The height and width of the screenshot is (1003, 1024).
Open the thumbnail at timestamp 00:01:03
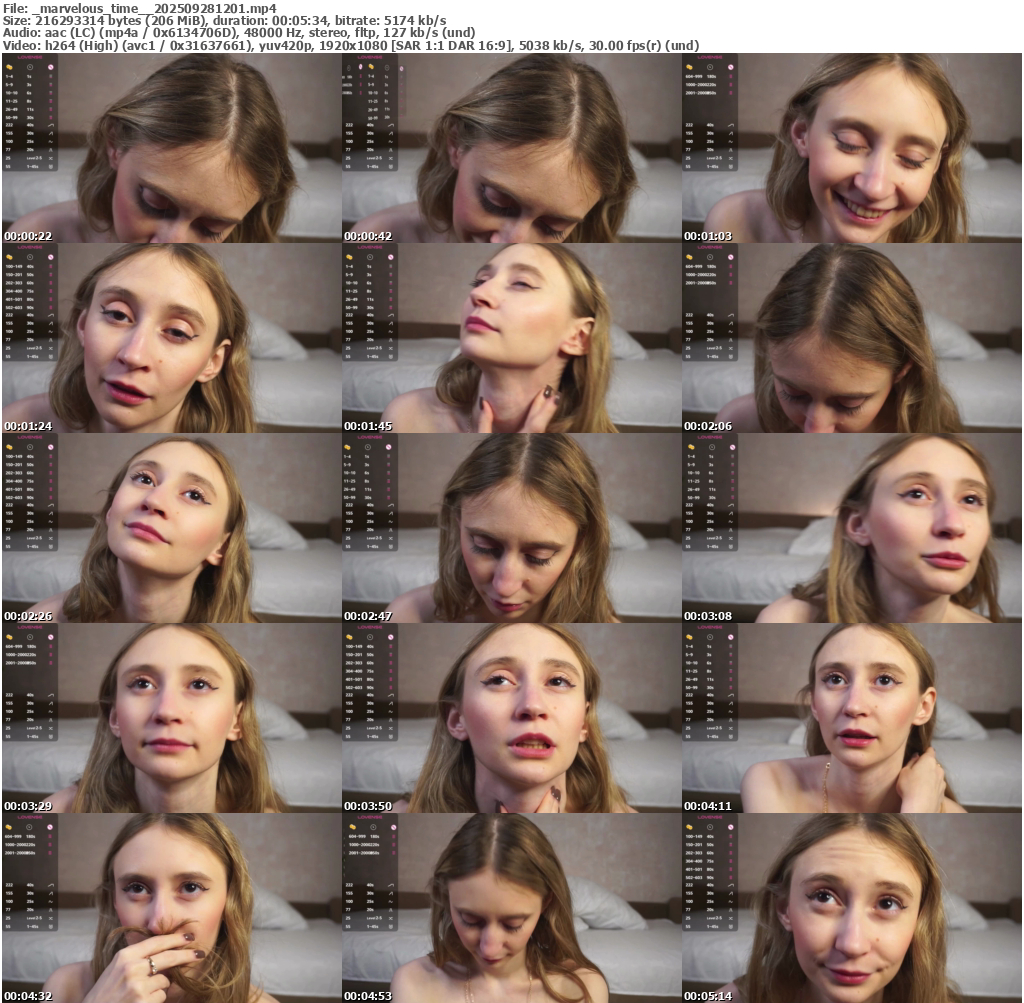coord(851,148)
